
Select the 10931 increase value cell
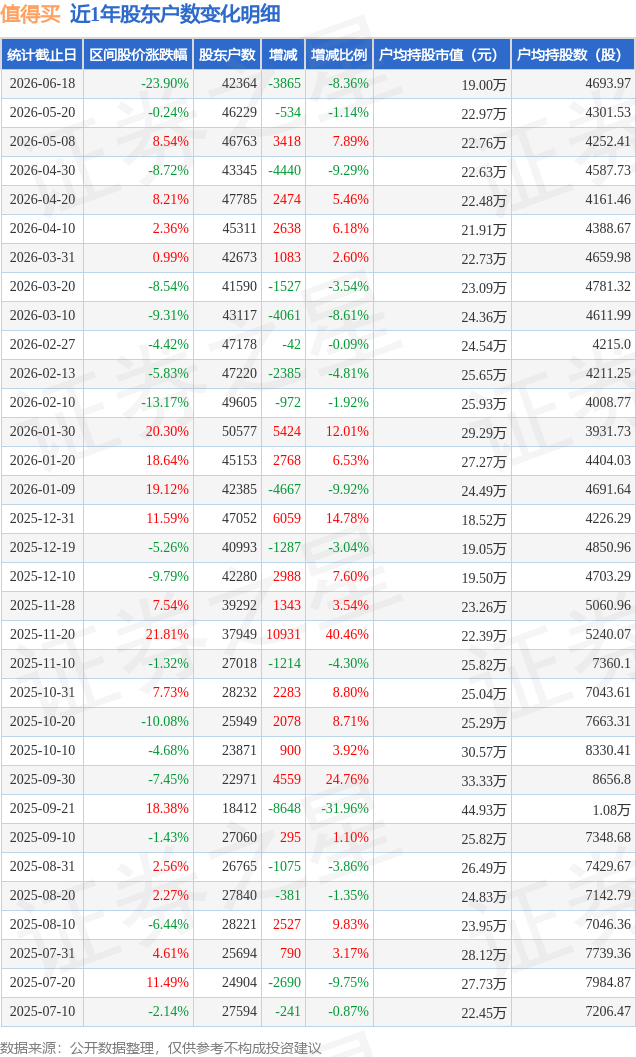point(283,634)
